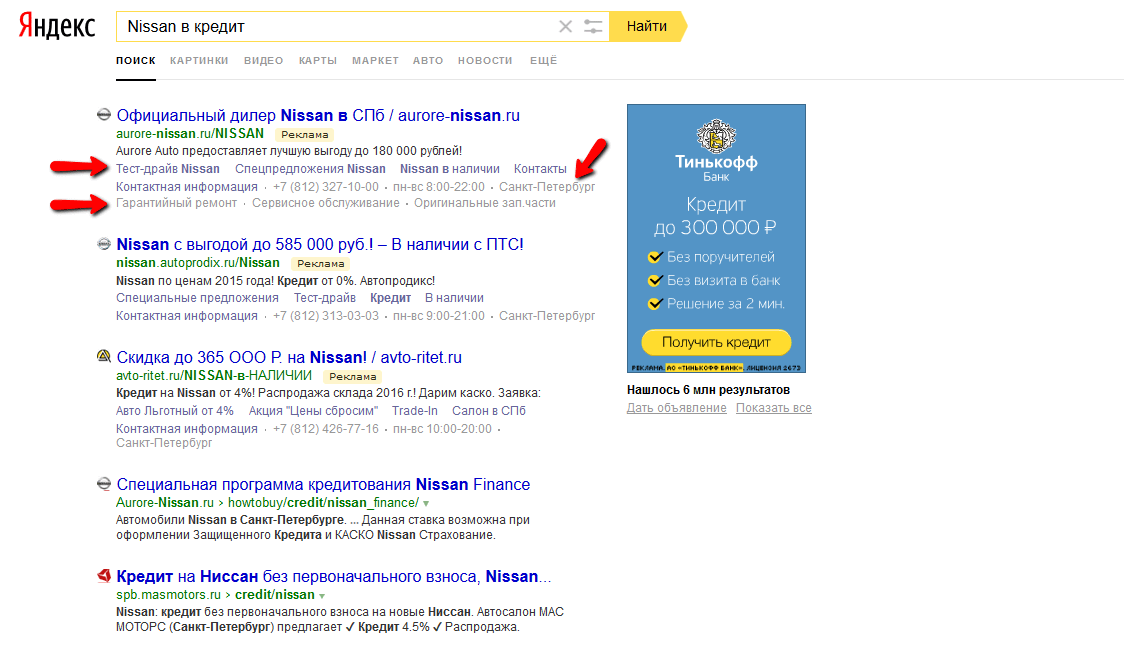The width and height of the screenshot is (1124, 658).
Task: Click the Nissan favicon beside Официальный дилер result
Action: pos(104,115)
